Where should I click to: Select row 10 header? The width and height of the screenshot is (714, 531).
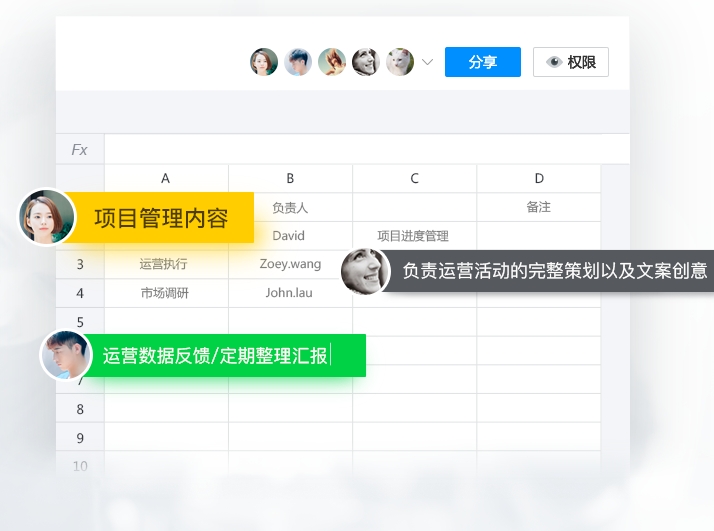click(80, 466)
